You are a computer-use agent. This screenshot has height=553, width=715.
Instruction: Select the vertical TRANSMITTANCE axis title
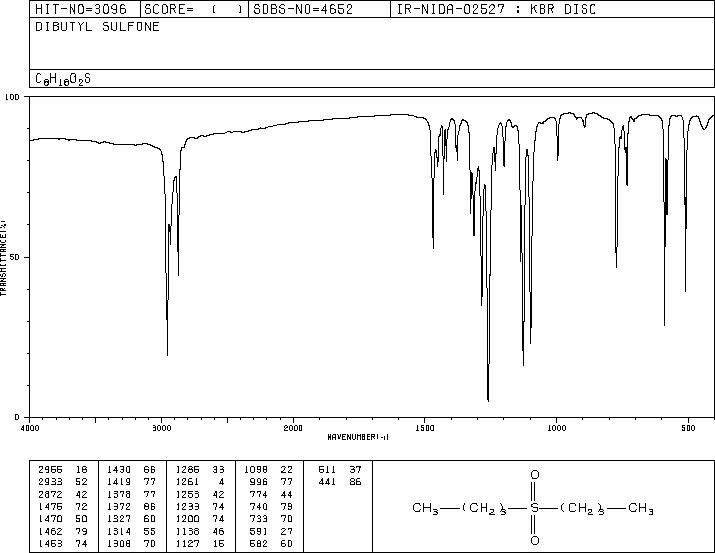[x=3, y=257]
